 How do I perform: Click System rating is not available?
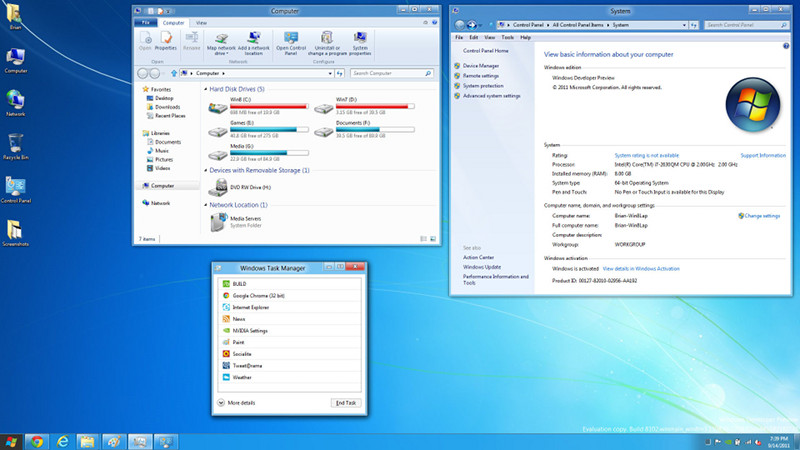pyautogui.click(x=646, y=155)
